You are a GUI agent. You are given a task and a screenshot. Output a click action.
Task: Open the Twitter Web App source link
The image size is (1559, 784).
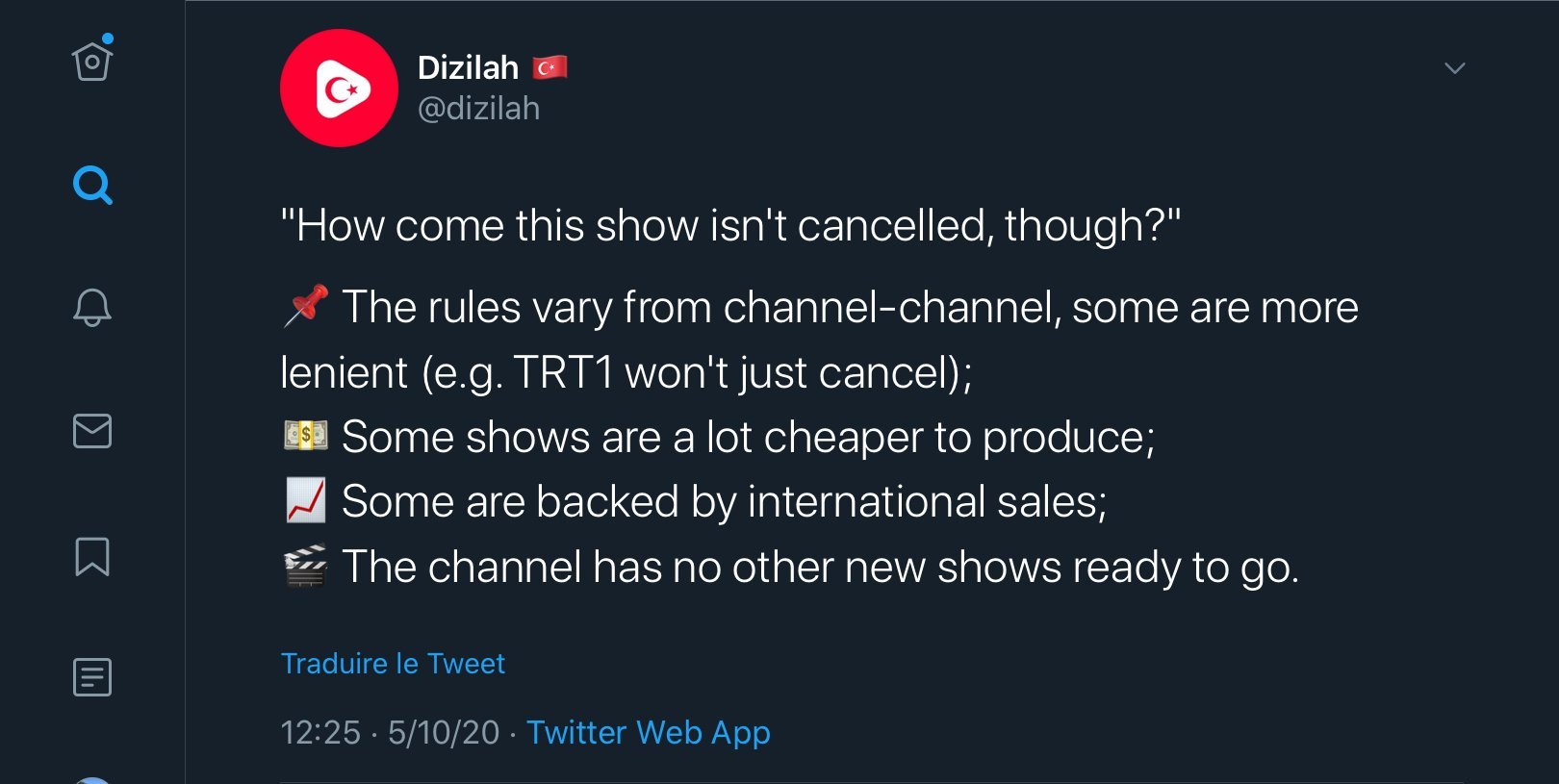click(648, 733)
